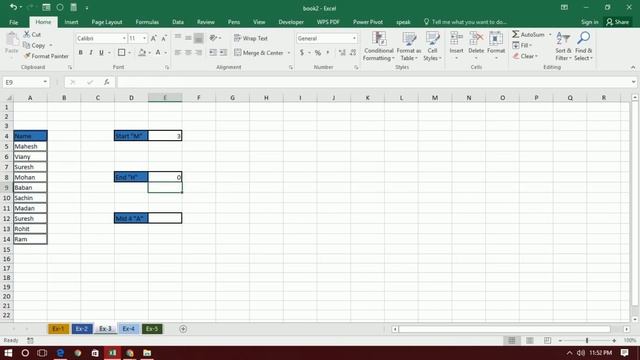
Task: Apply the Fill Color bucket
Action: pos(142,53)
